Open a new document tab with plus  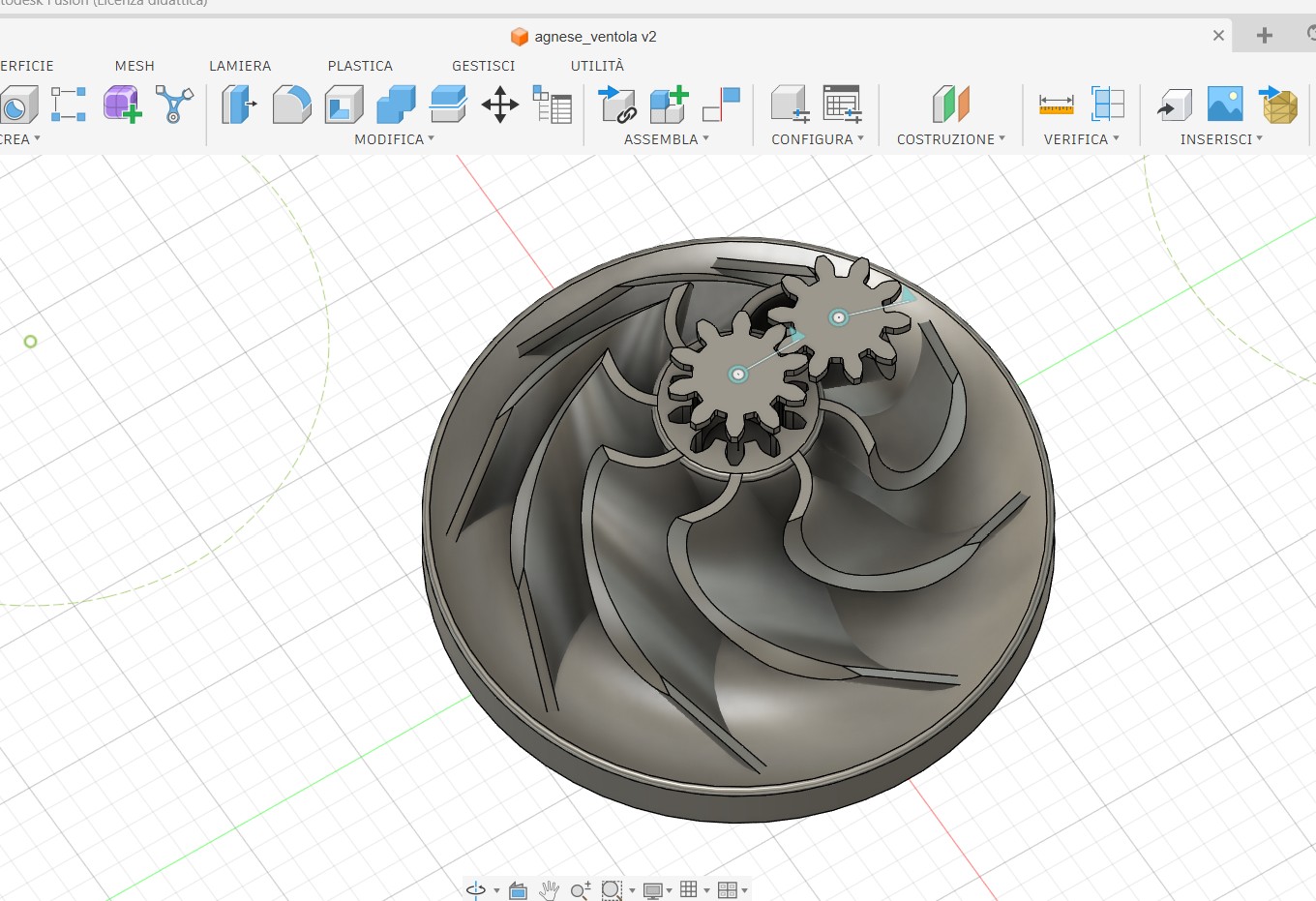[1264, 36]
